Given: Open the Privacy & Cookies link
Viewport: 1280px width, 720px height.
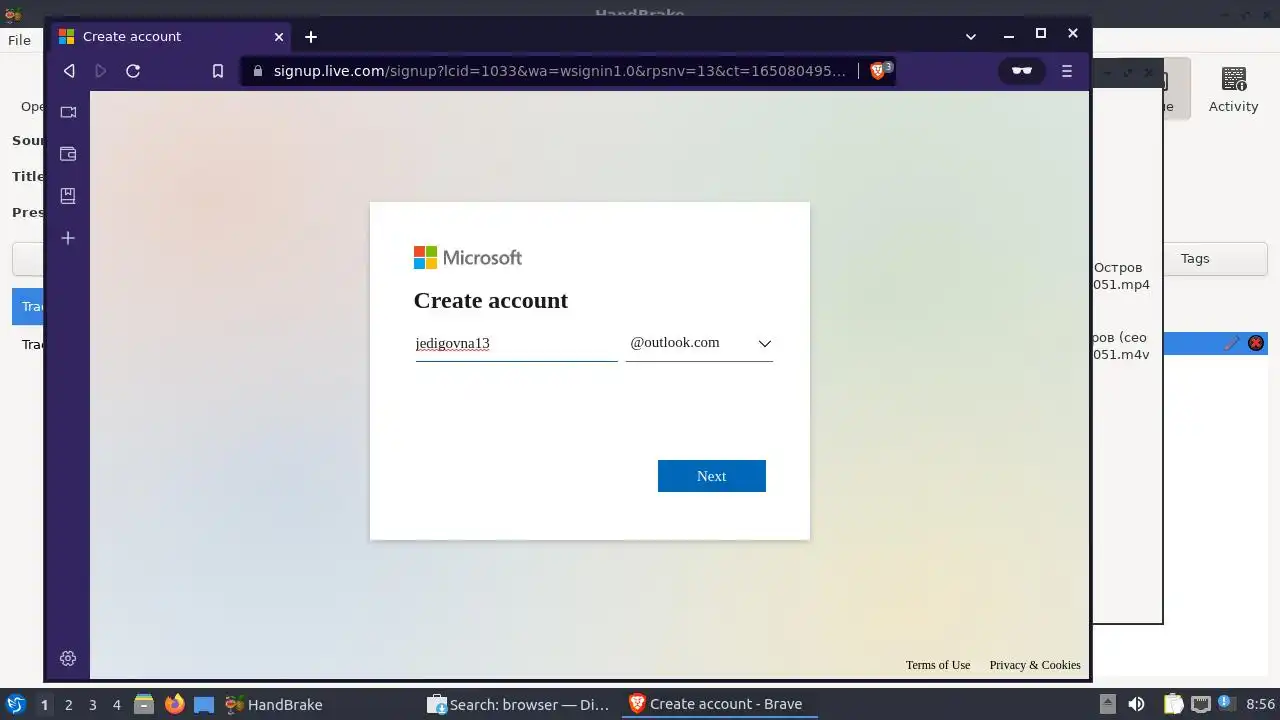Looking at the screenshot, I should coord(1035,665).
